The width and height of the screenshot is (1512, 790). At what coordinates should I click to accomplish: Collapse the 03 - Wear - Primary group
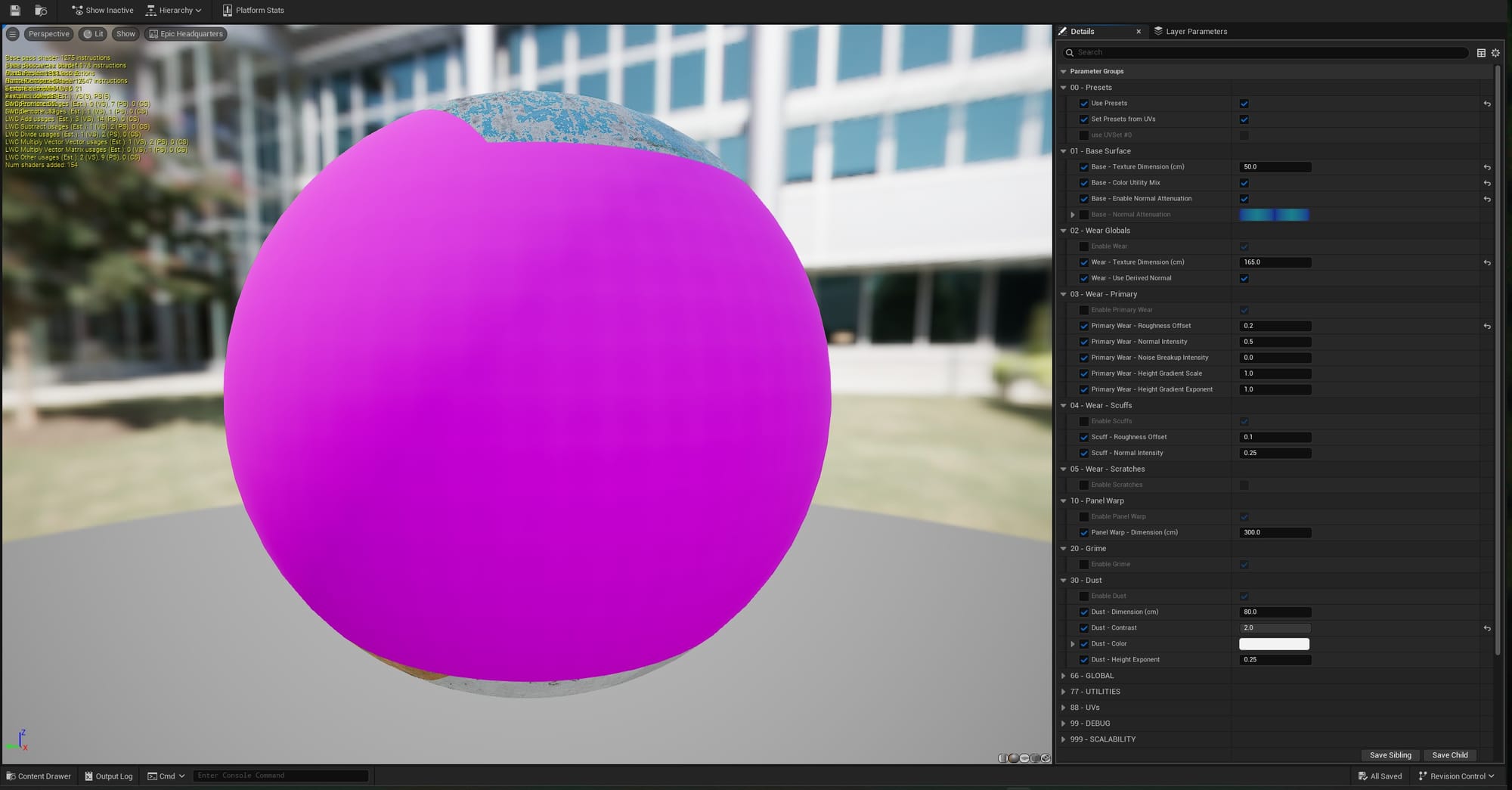pos(1063,294)
